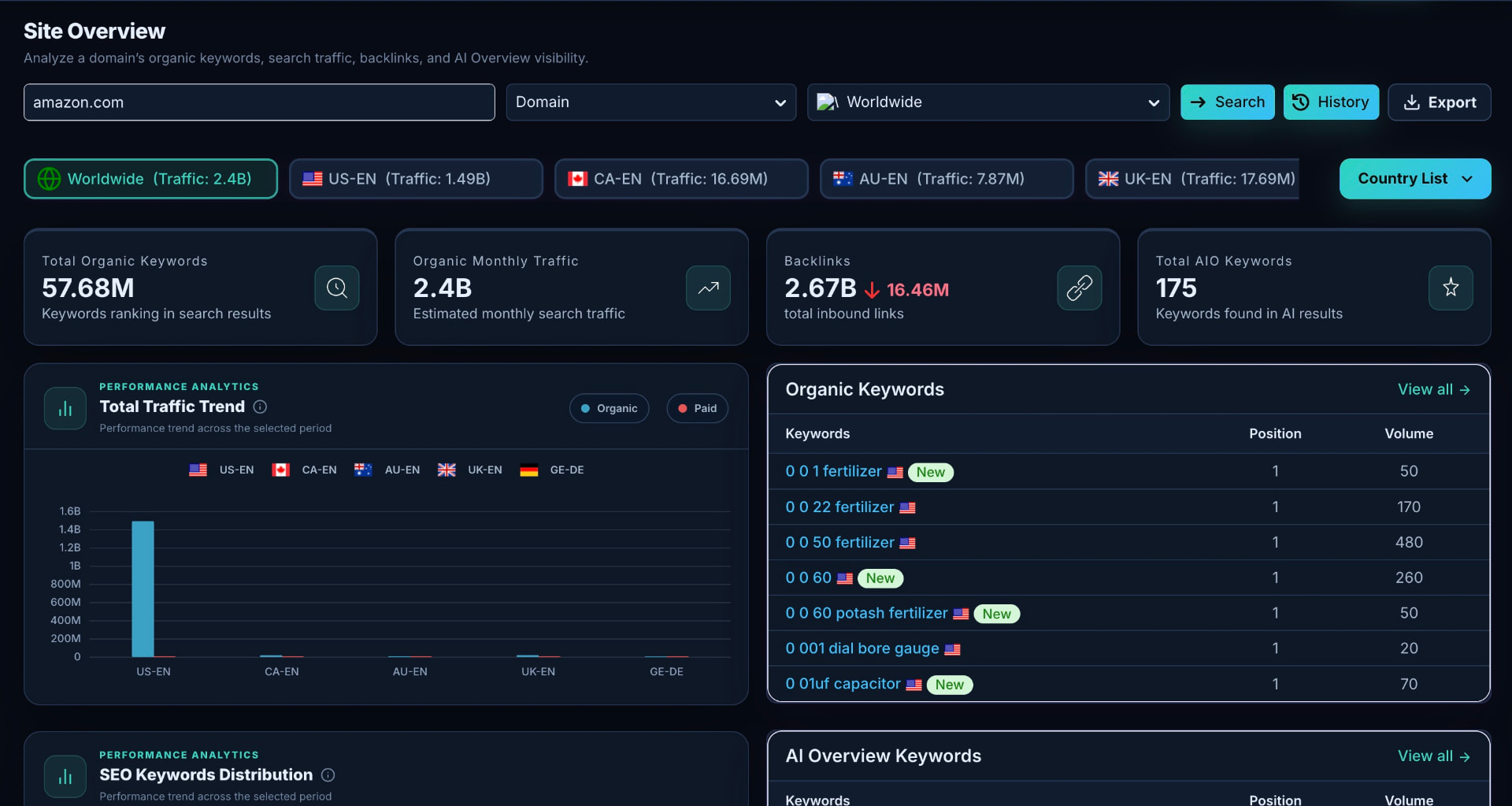Open keyword 0 0 50 fertilizer
Image resolution: width=1512 pixels, height=806 pixels.
coord(839,542)
